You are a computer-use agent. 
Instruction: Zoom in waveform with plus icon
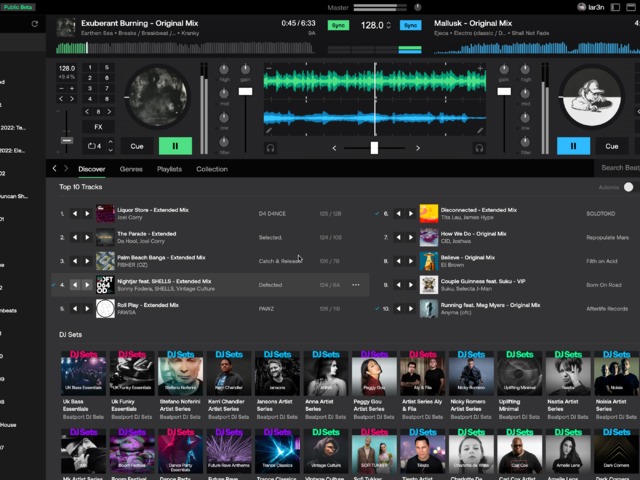[480, 68]
